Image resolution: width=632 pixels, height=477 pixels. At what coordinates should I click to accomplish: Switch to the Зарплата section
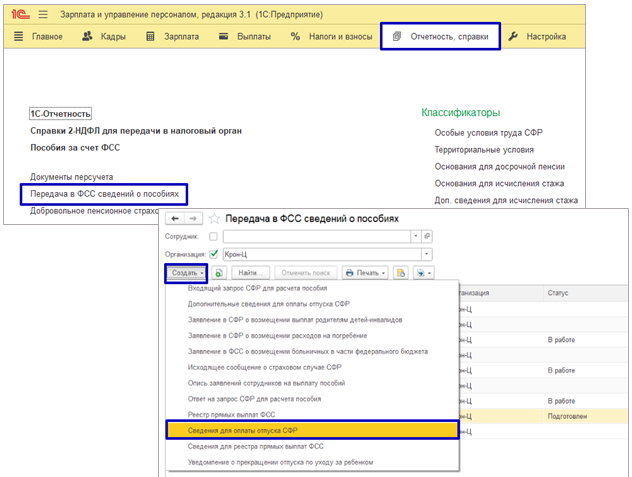(x=172, y=37)
